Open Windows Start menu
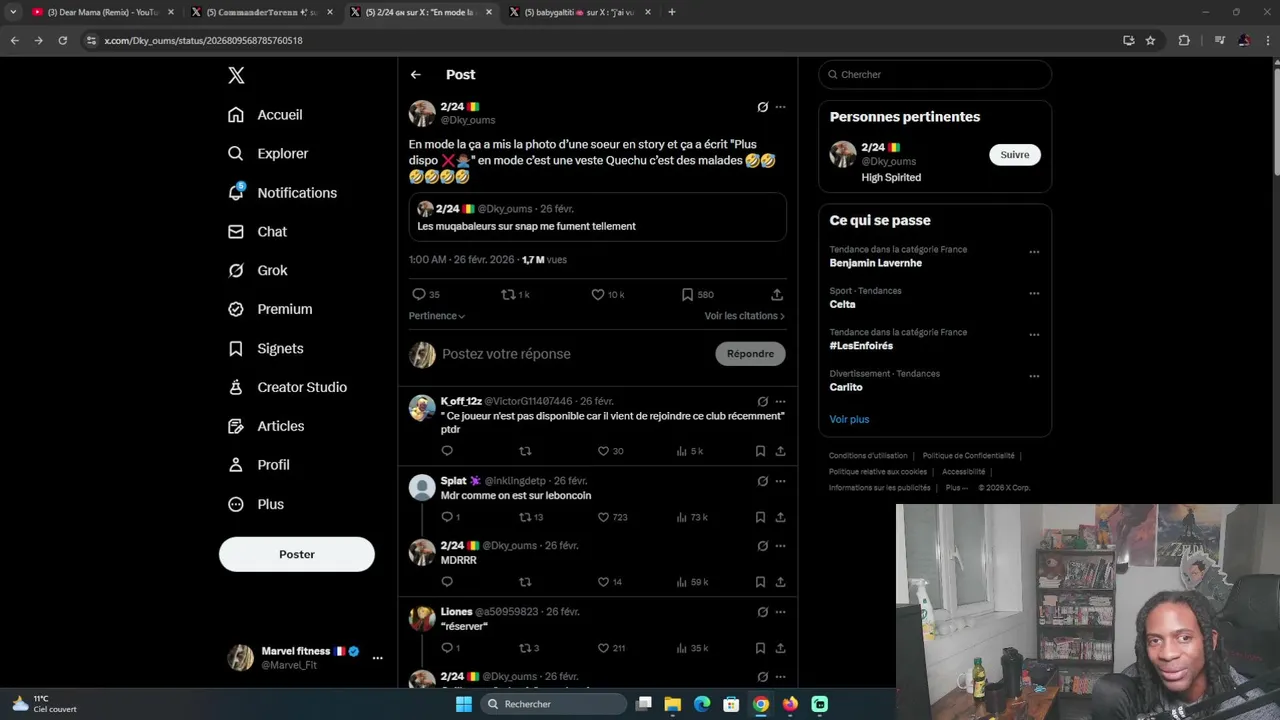 point(464,704)
